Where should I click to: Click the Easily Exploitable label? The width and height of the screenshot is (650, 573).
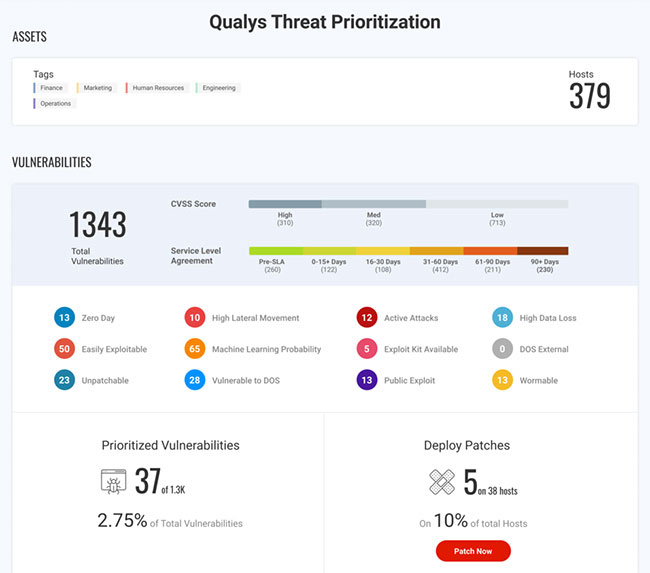point(114,349)
